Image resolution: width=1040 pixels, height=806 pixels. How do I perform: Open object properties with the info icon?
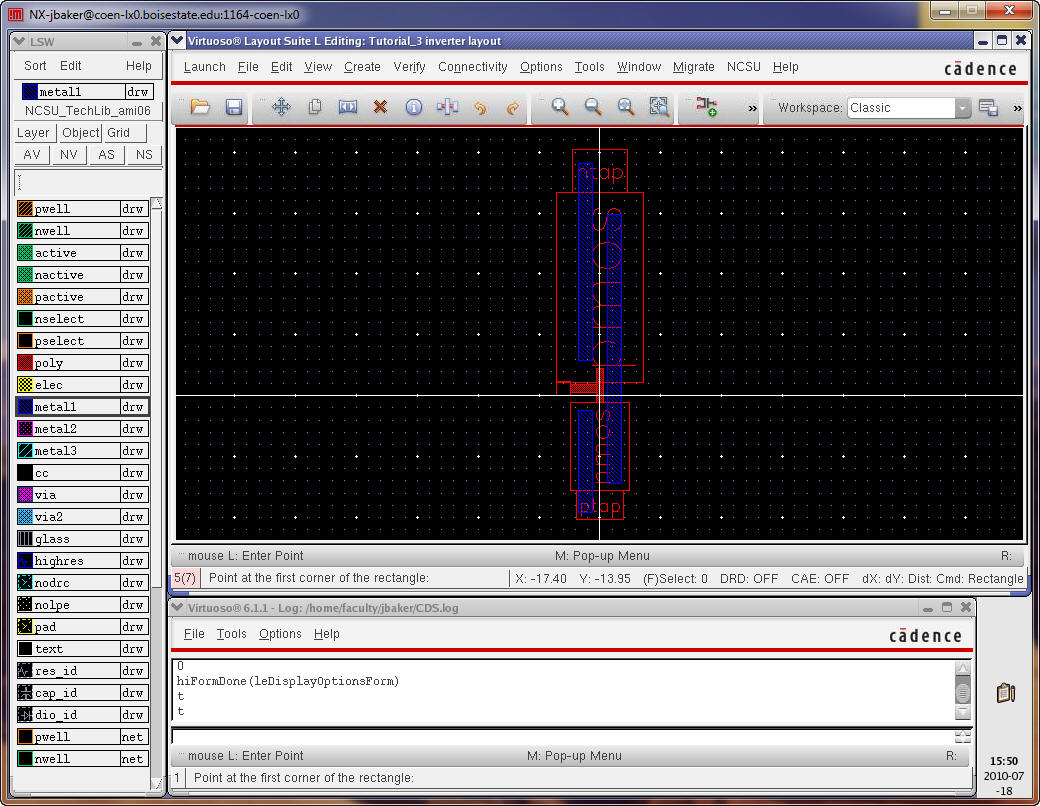(413, 107)
